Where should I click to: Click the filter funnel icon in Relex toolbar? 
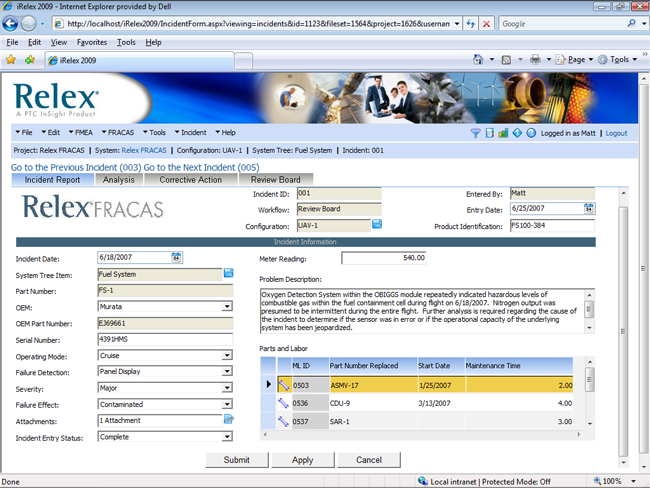coord(475,133)
